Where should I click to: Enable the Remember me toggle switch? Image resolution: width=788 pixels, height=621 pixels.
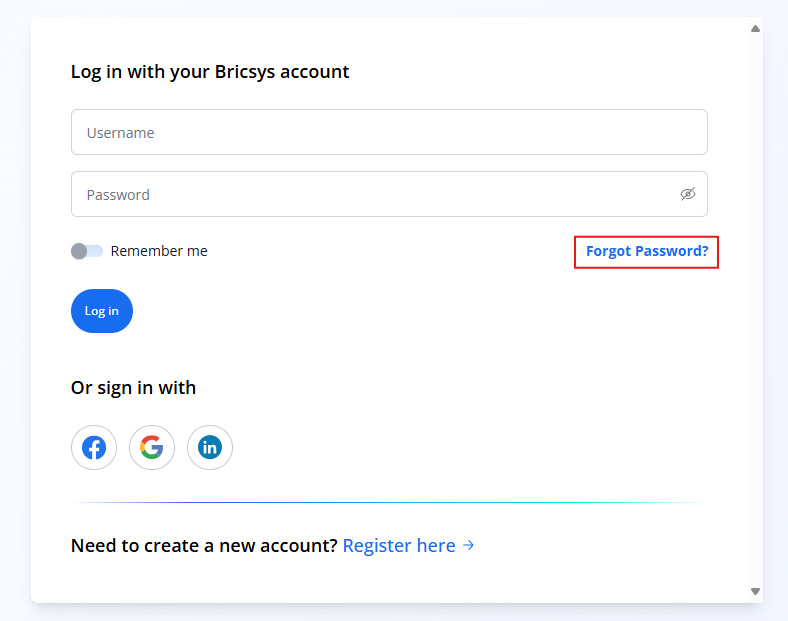point(87,251)
